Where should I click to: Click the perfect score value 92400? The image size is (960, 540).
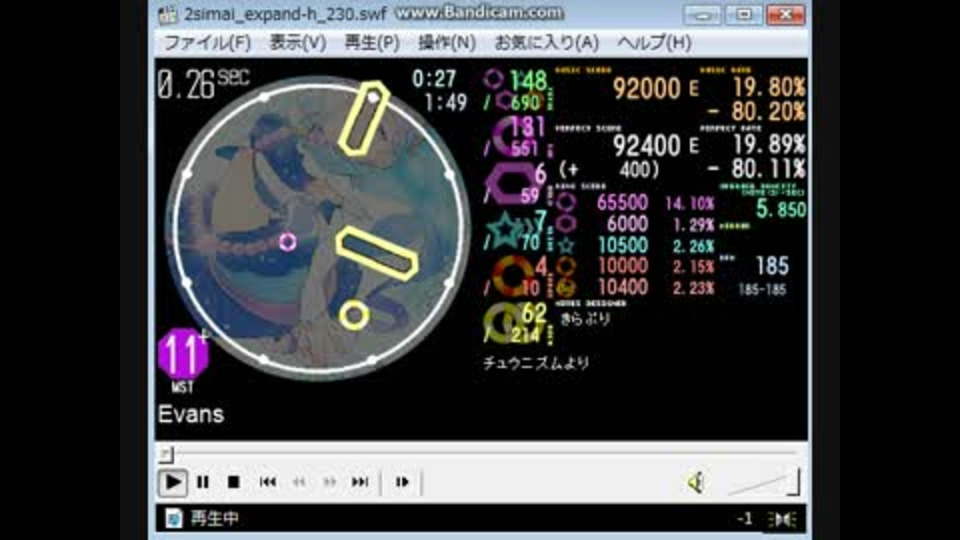pyautogui.click(x=647, y=146)
